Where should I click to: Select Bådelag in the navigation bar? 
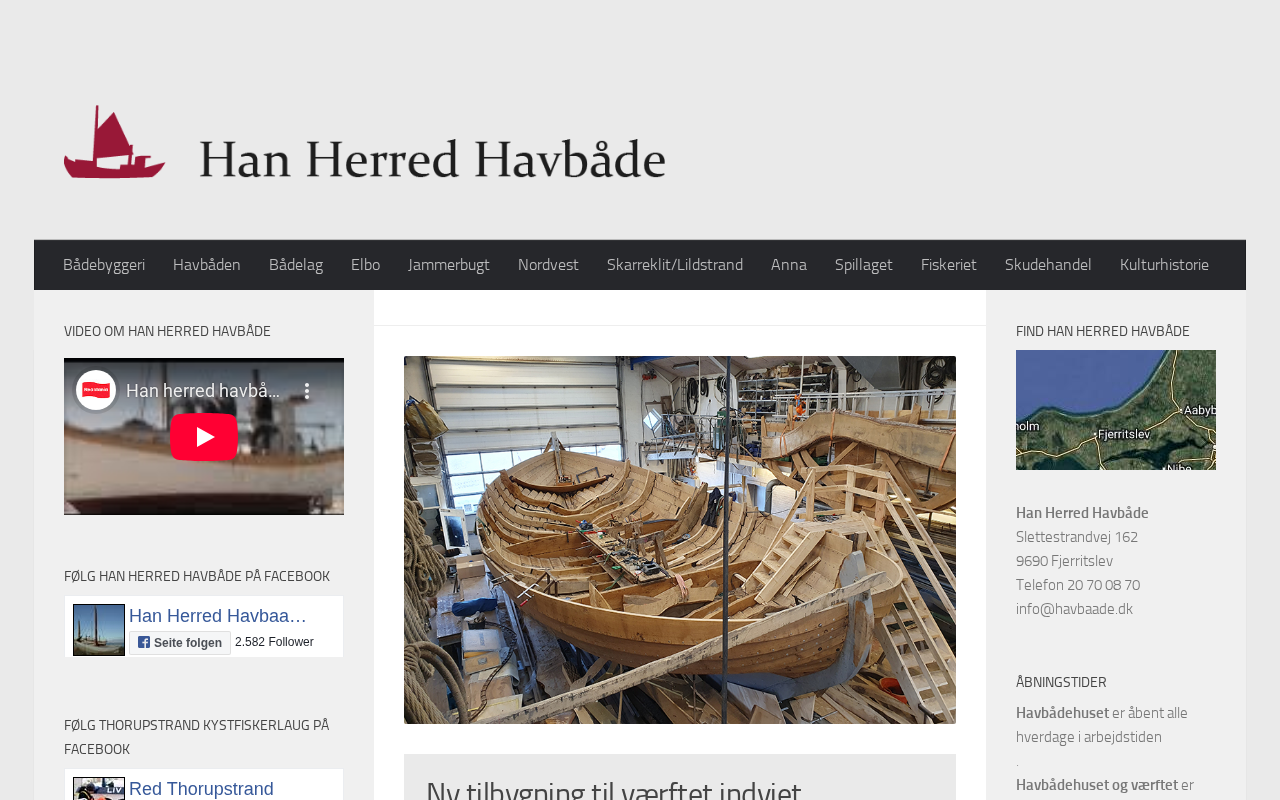(x=296, y=265)
